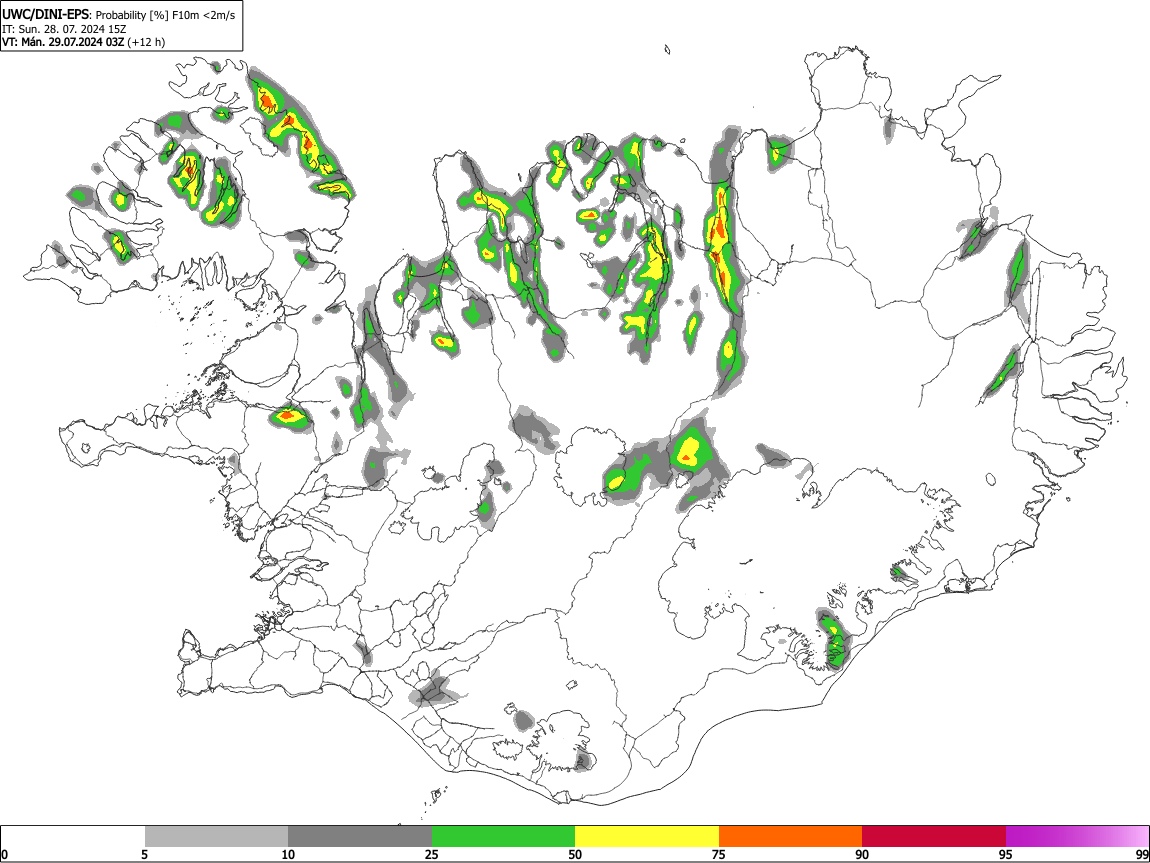Click the 'Probability [%] F10m <2m/s' label
Viewport: 1150px width, 863px height.
166,15
